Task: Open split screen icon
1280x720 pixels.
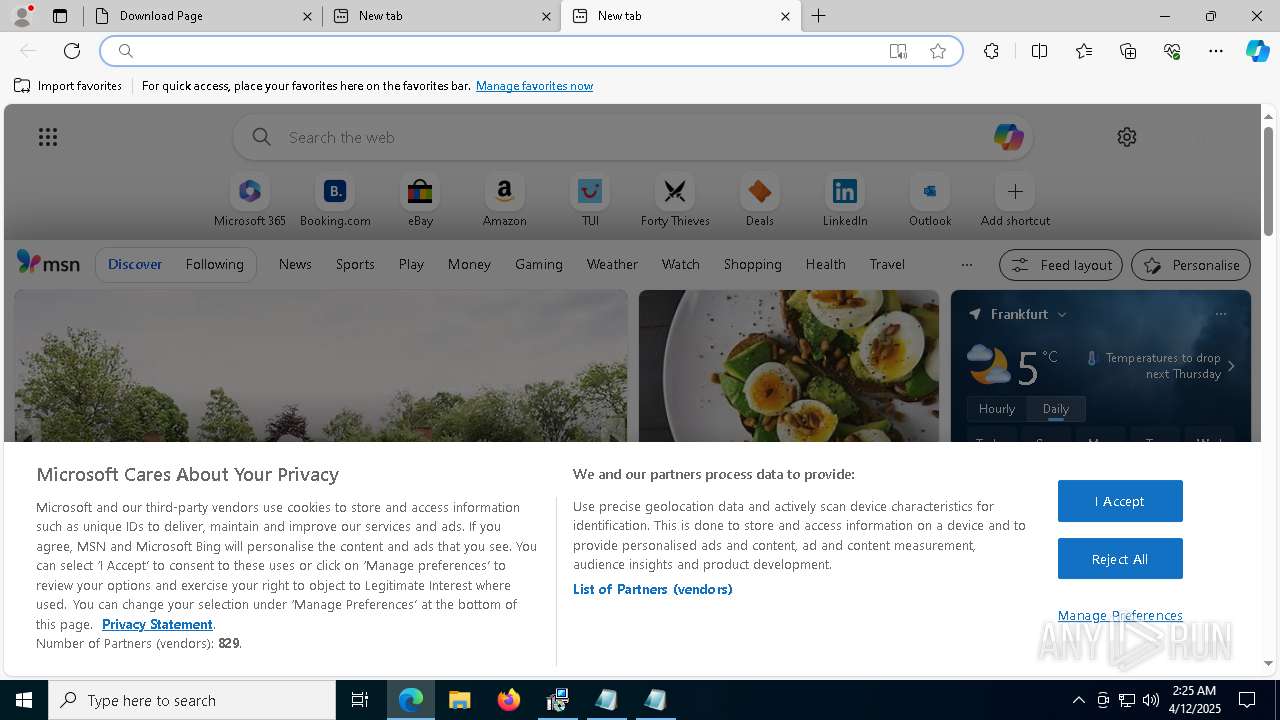Action: tap(1039, 51)
